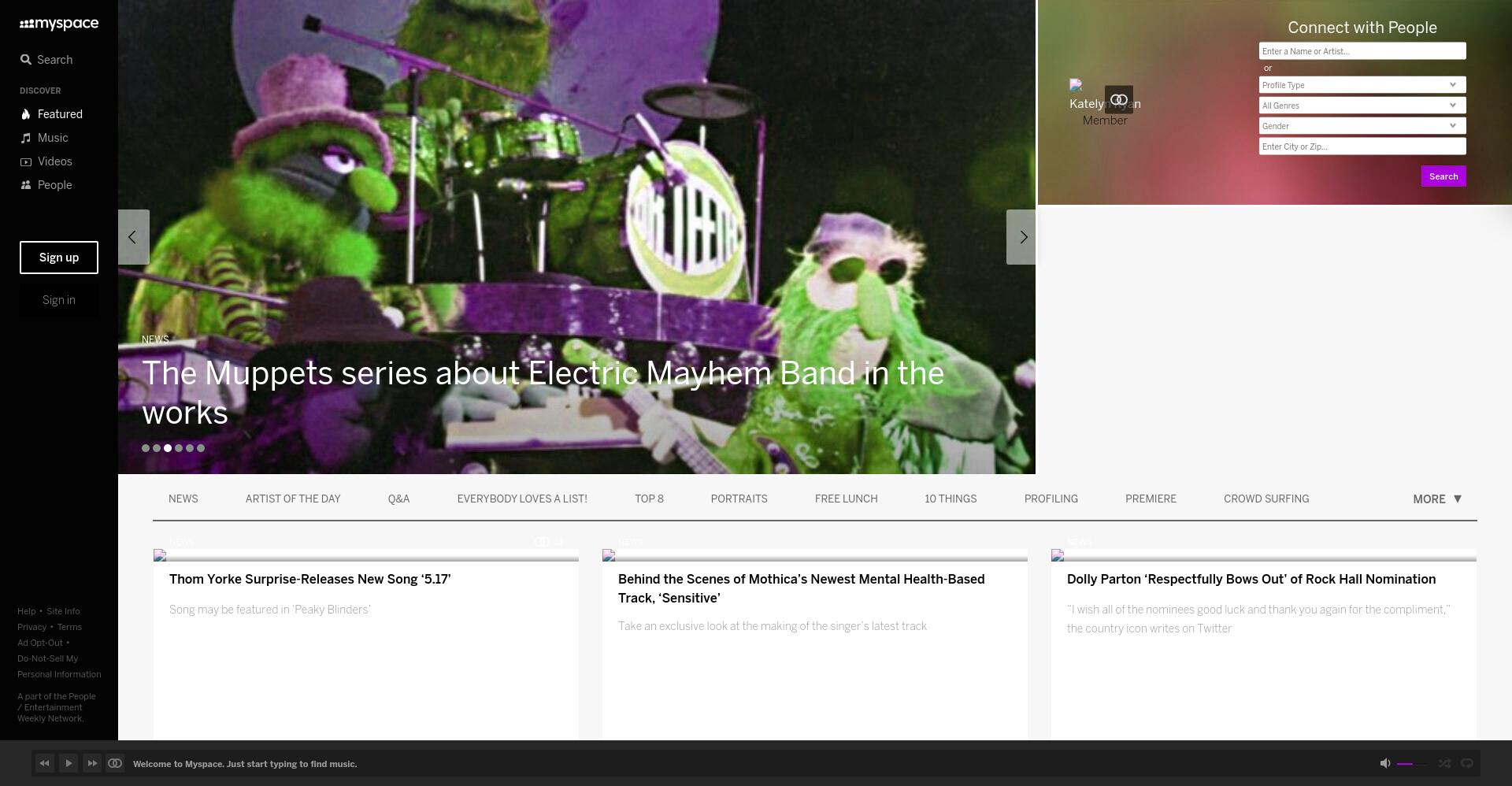Open the CROWD SURFING tab
Image resolution: width=1512 pixels, height=786 pixels.
click(x=1266, y=499)
